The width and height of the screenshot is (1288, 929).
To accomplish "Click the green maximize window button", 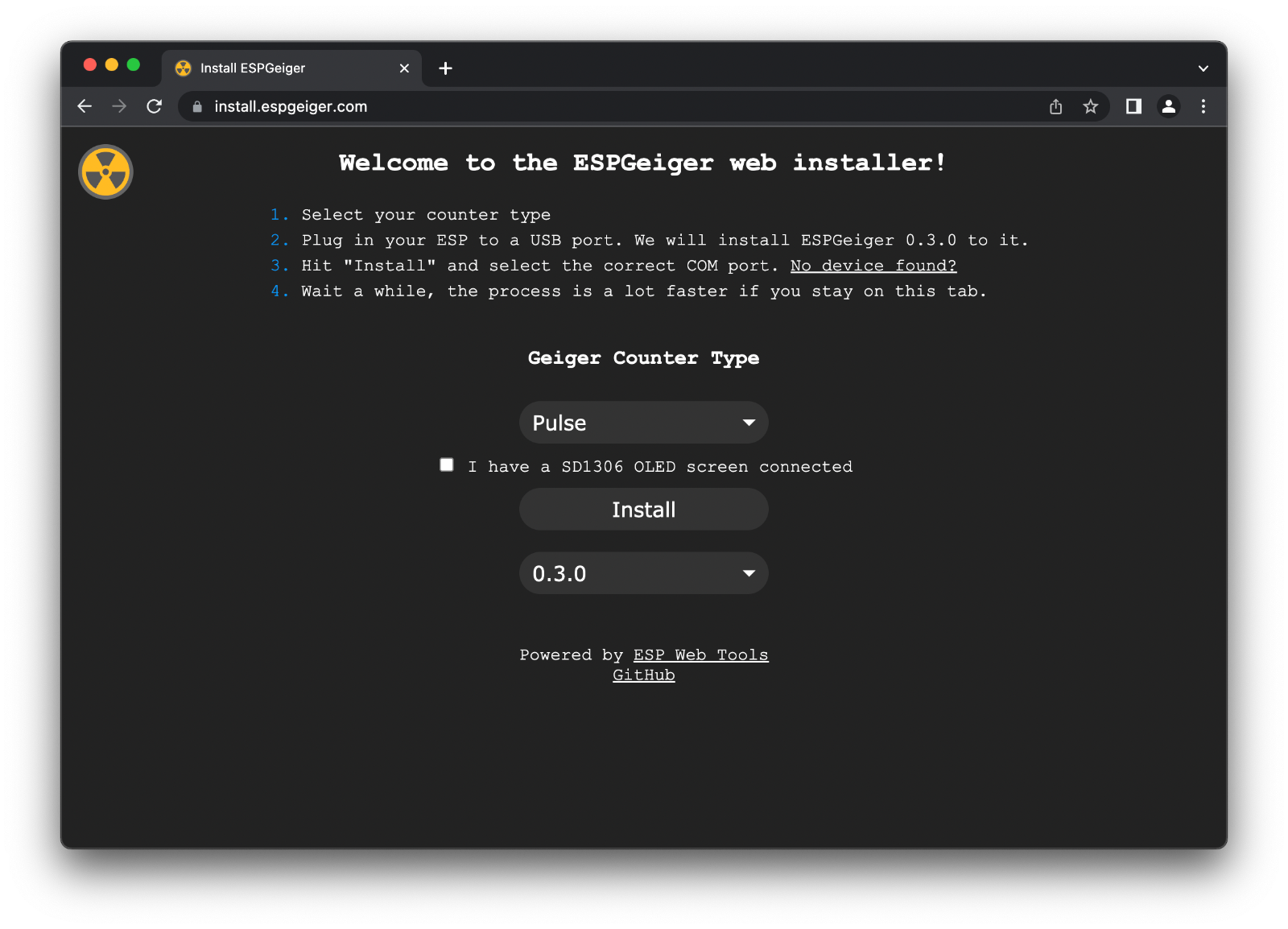I will click(134, 64).
